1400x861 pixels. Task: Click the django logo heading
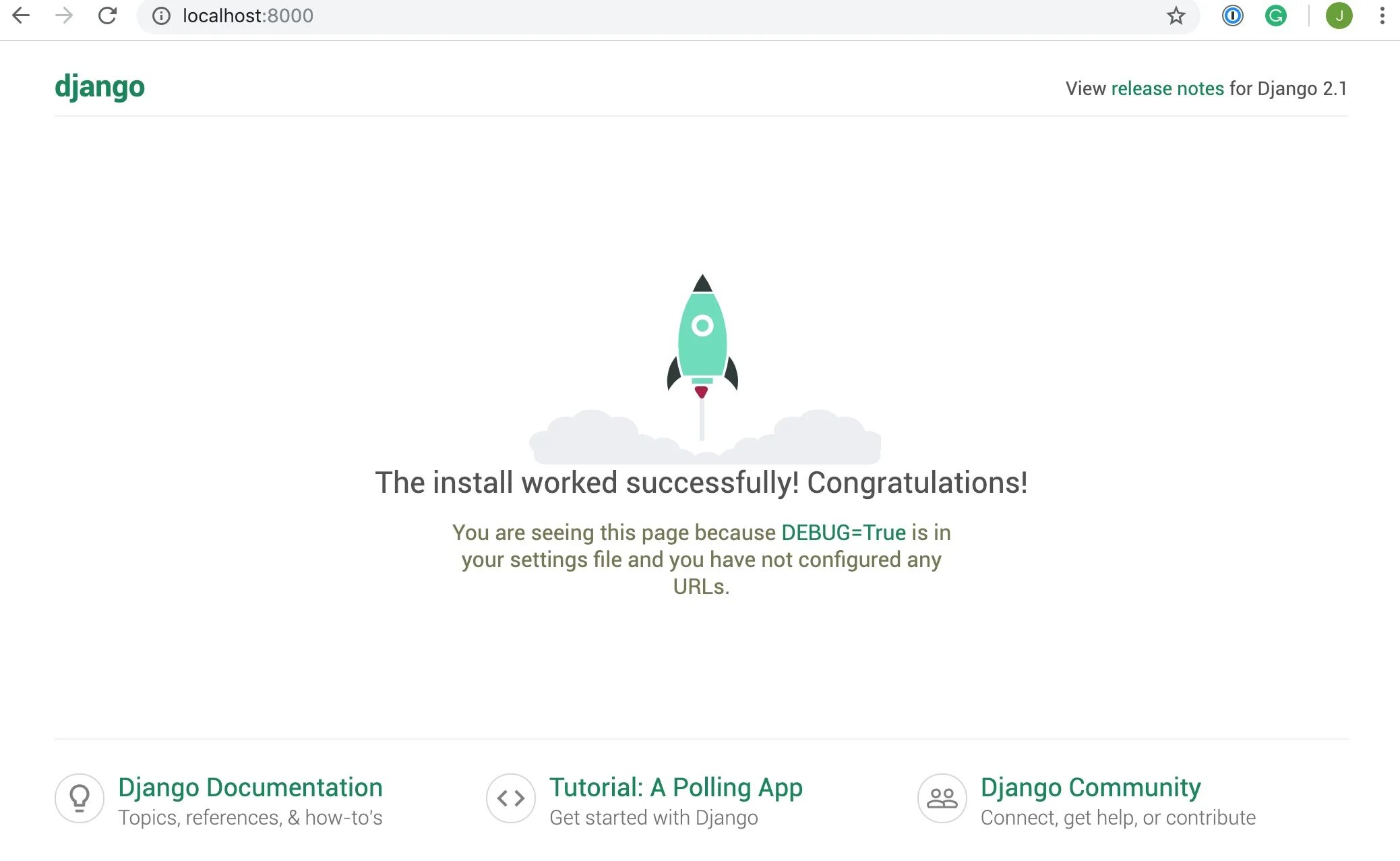[x=100, y=87]
